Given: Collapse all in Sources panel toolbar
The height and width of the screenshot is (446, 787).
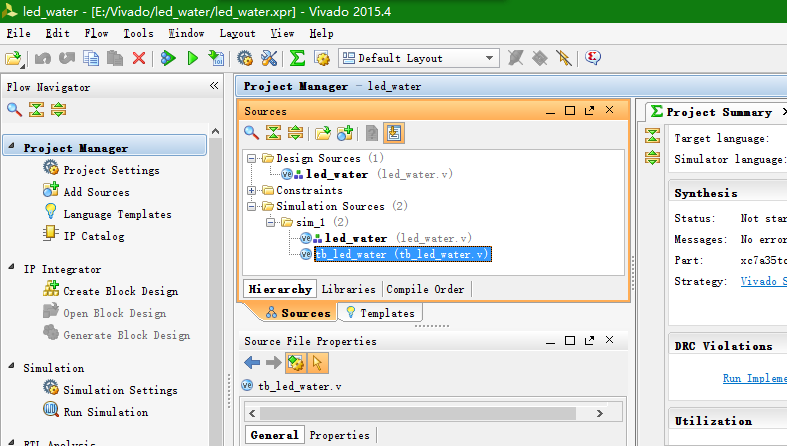Looking at the screenshot, I should click(274, 133).
